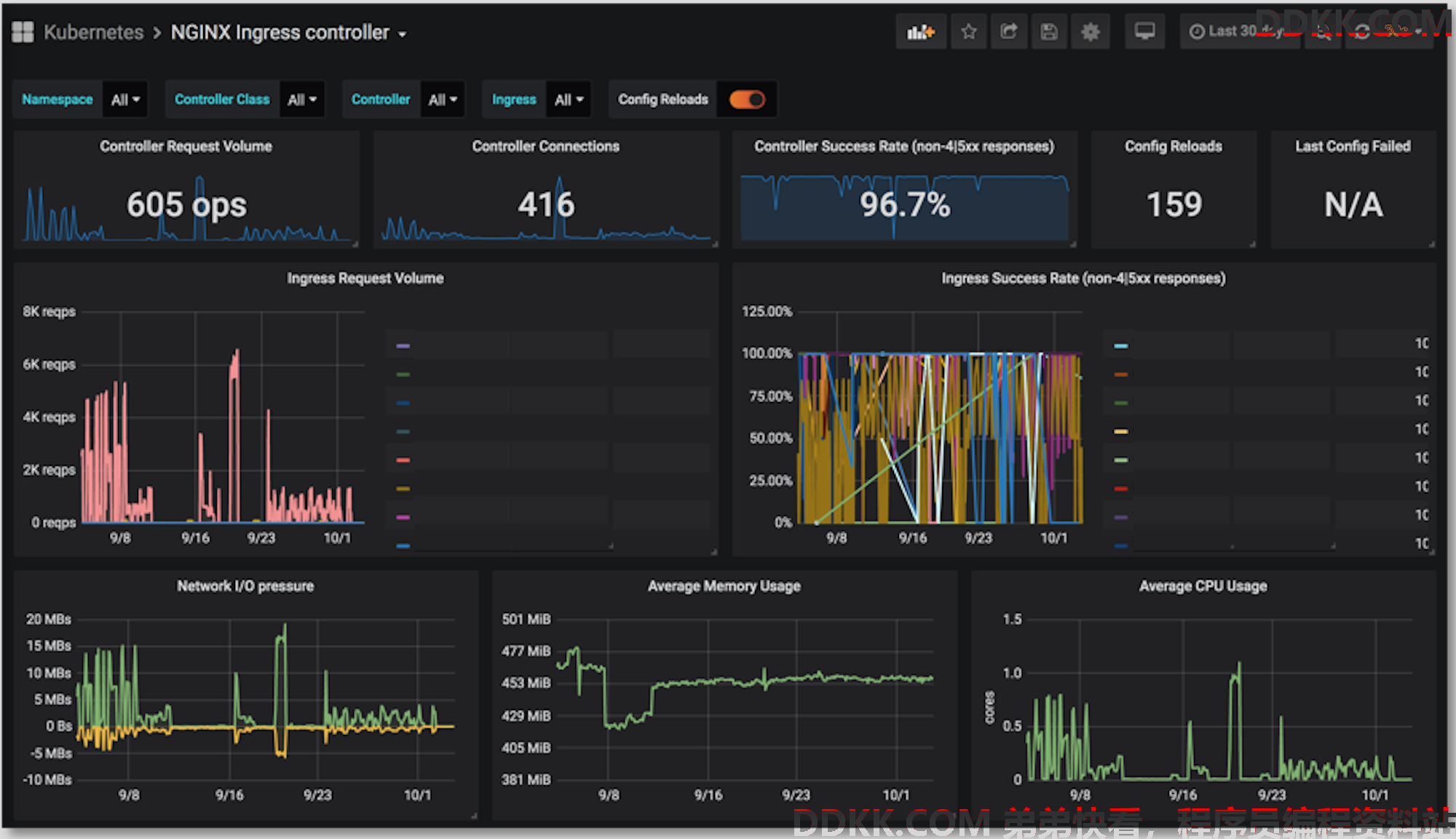Click the 8K reqps axis label
The width and height of the screenshot is (1456, 839).
click(49, 312)
